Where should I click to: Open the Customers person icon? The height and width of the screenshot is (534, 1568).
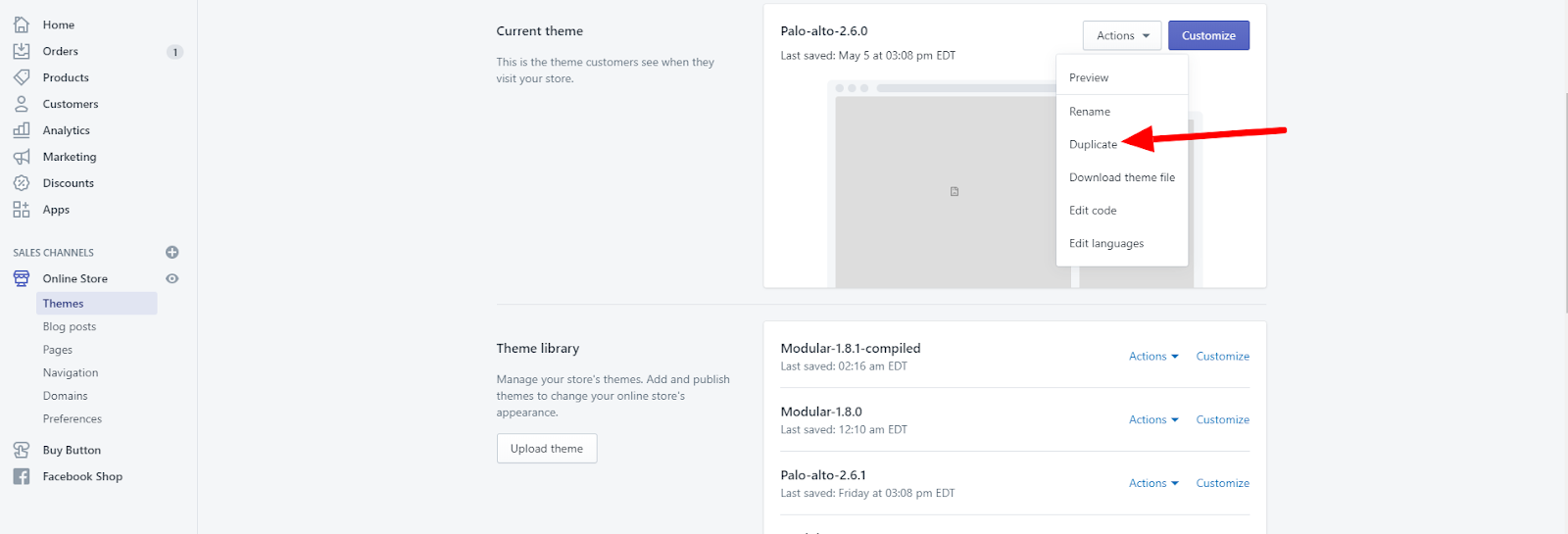pyautogui.click(x=22, y=104)
